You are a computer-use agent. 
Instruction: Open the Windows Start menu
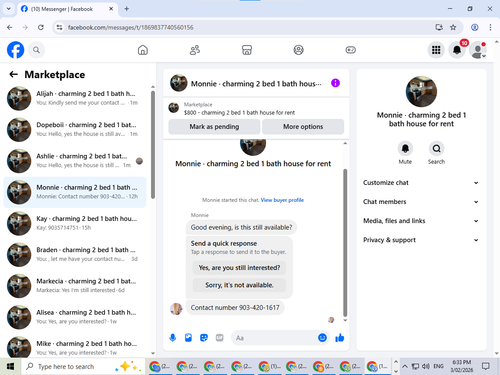pos(10,366)
